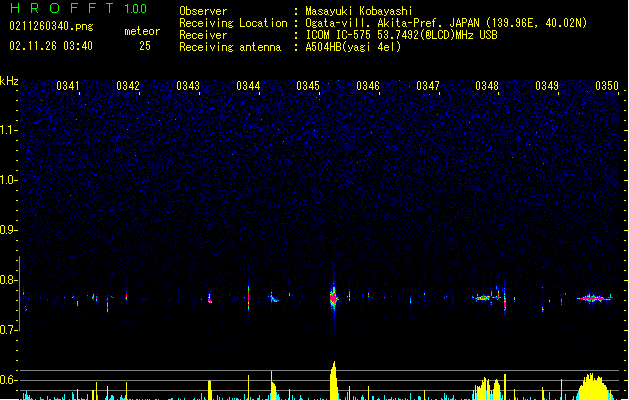Click the 0.6 kHz axis label
The width and height of the screenshot is (629, 400).
9,380
